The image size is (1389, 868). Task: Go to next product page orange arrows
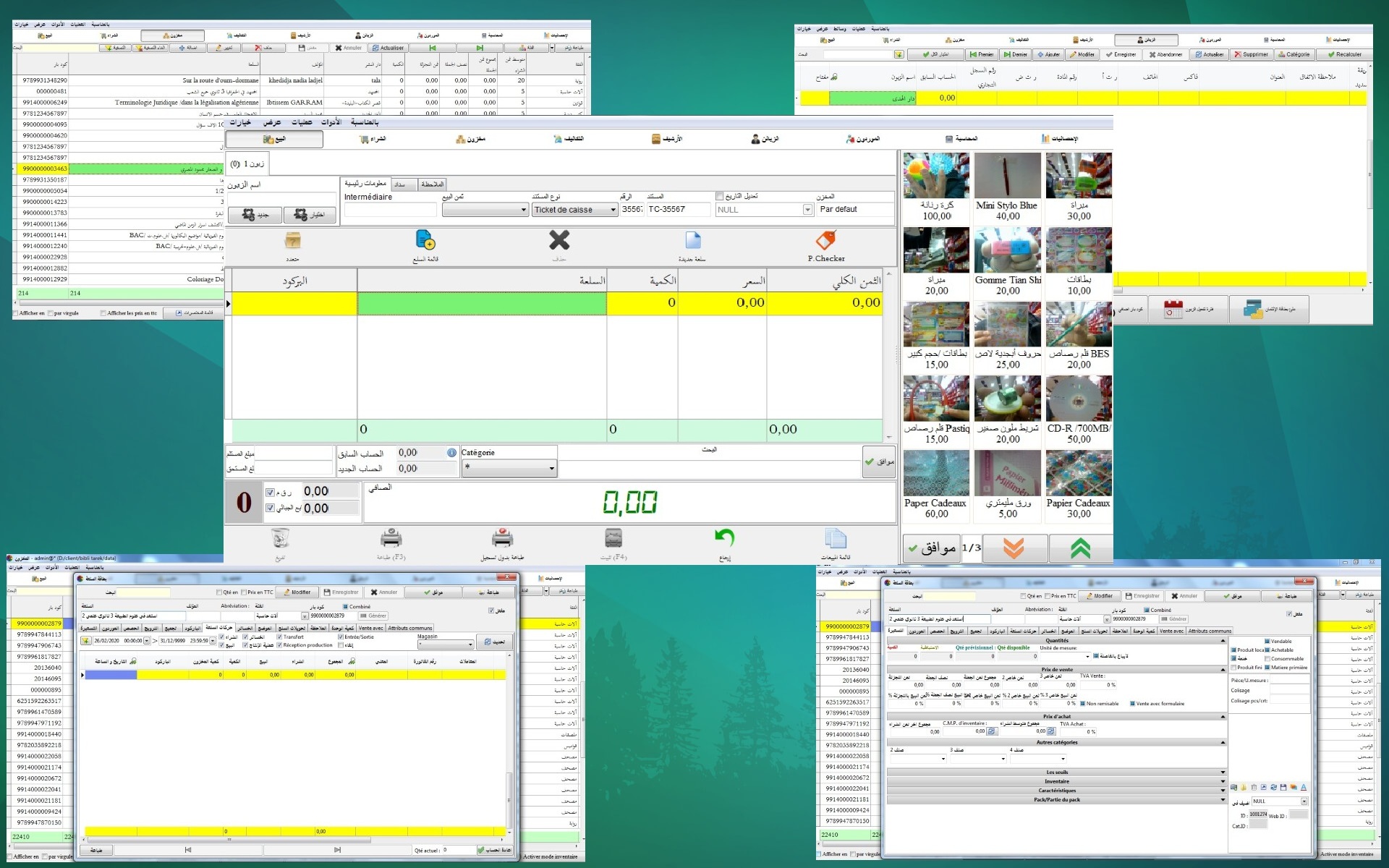coord(1014,548)
